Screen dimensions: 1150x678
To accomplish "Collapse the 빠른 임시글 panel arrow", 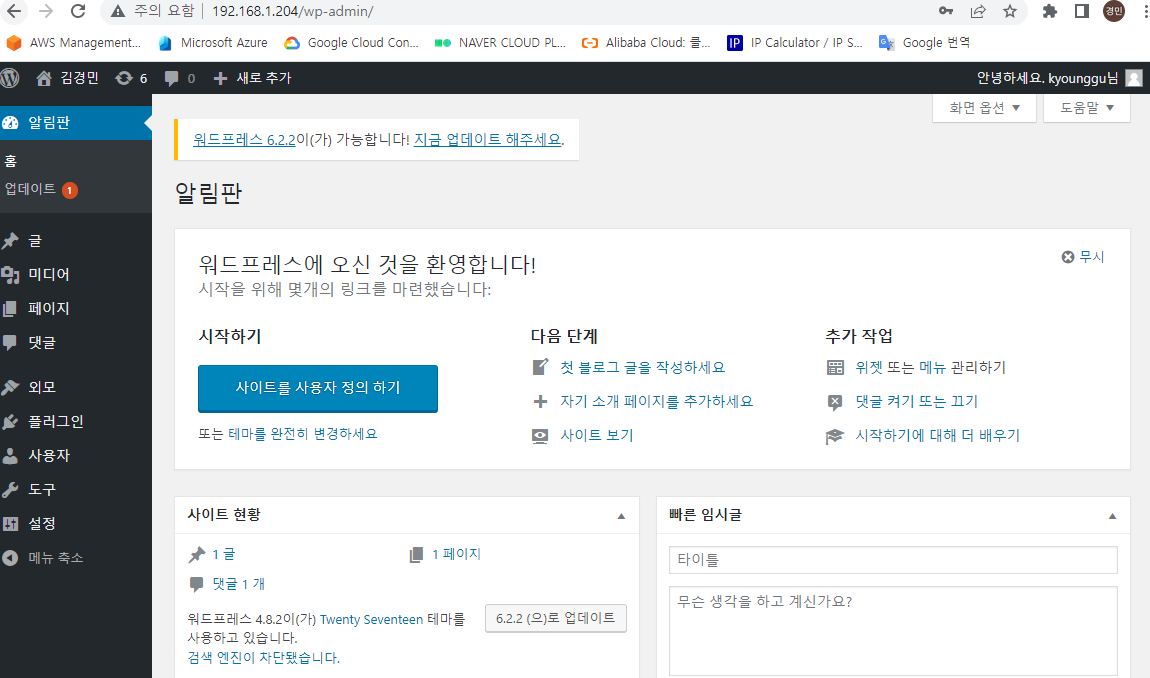I will pyautogui.click(x=1113, y=516).
